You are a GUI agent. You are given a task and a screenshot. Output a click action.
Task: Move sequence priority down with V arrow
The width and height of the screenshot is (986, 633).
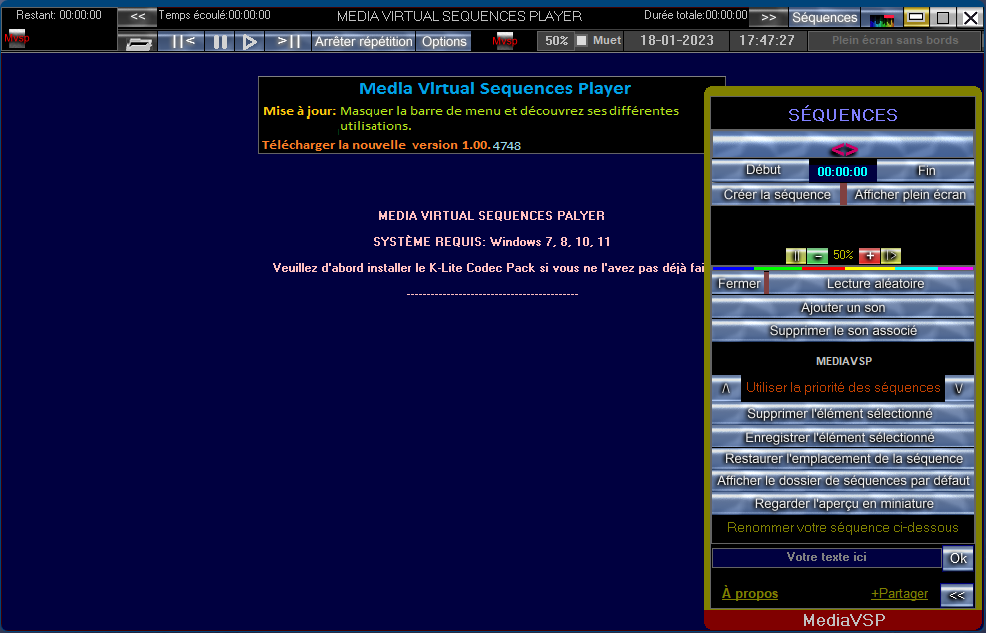(x=958, y=388)
